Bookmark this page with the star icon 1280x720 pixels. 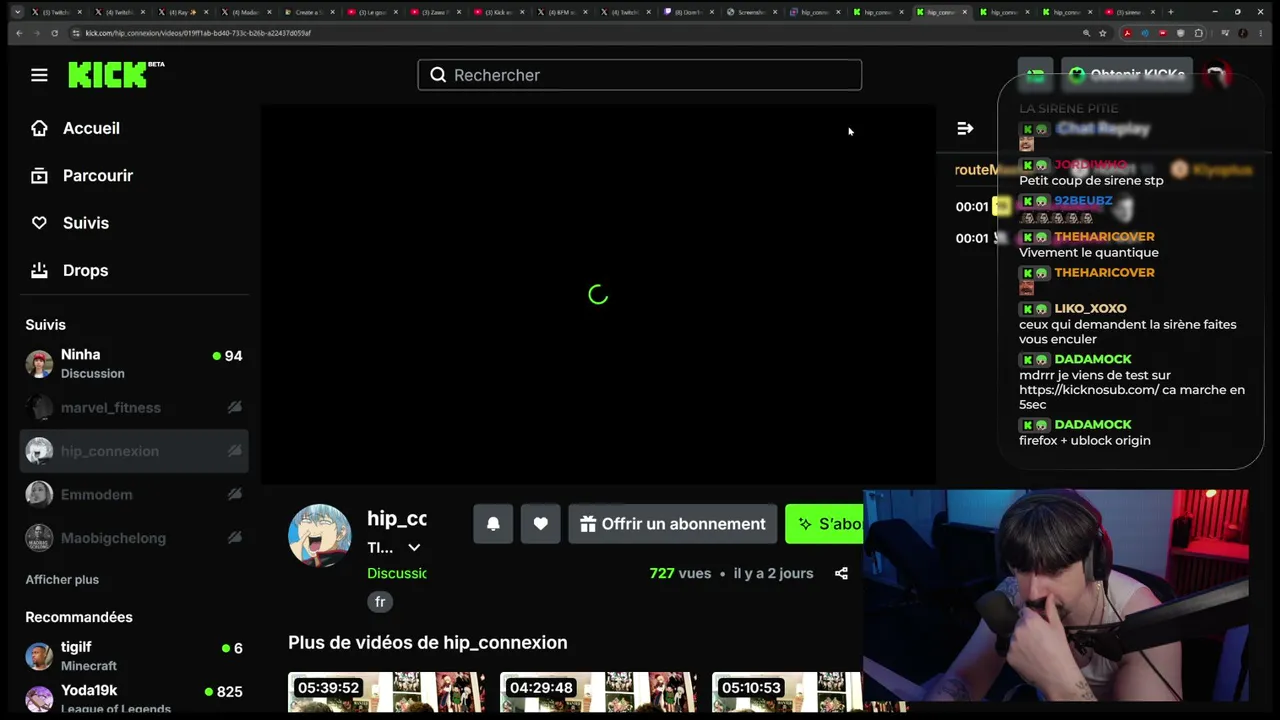(1103, 33)
